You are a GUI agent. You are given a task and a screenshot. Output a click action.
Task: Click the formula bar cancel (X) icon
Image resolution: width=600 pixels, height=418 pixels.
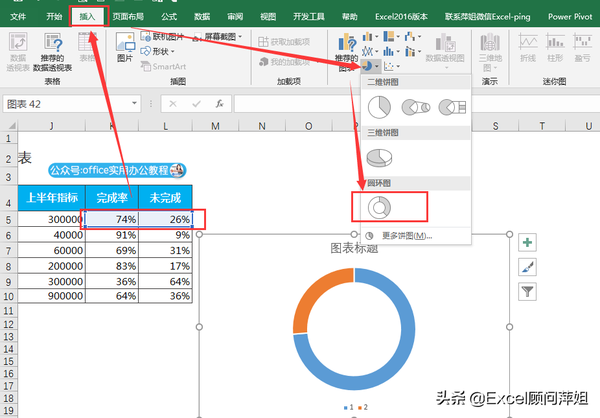pyautogui.click(x=173, y=104)
